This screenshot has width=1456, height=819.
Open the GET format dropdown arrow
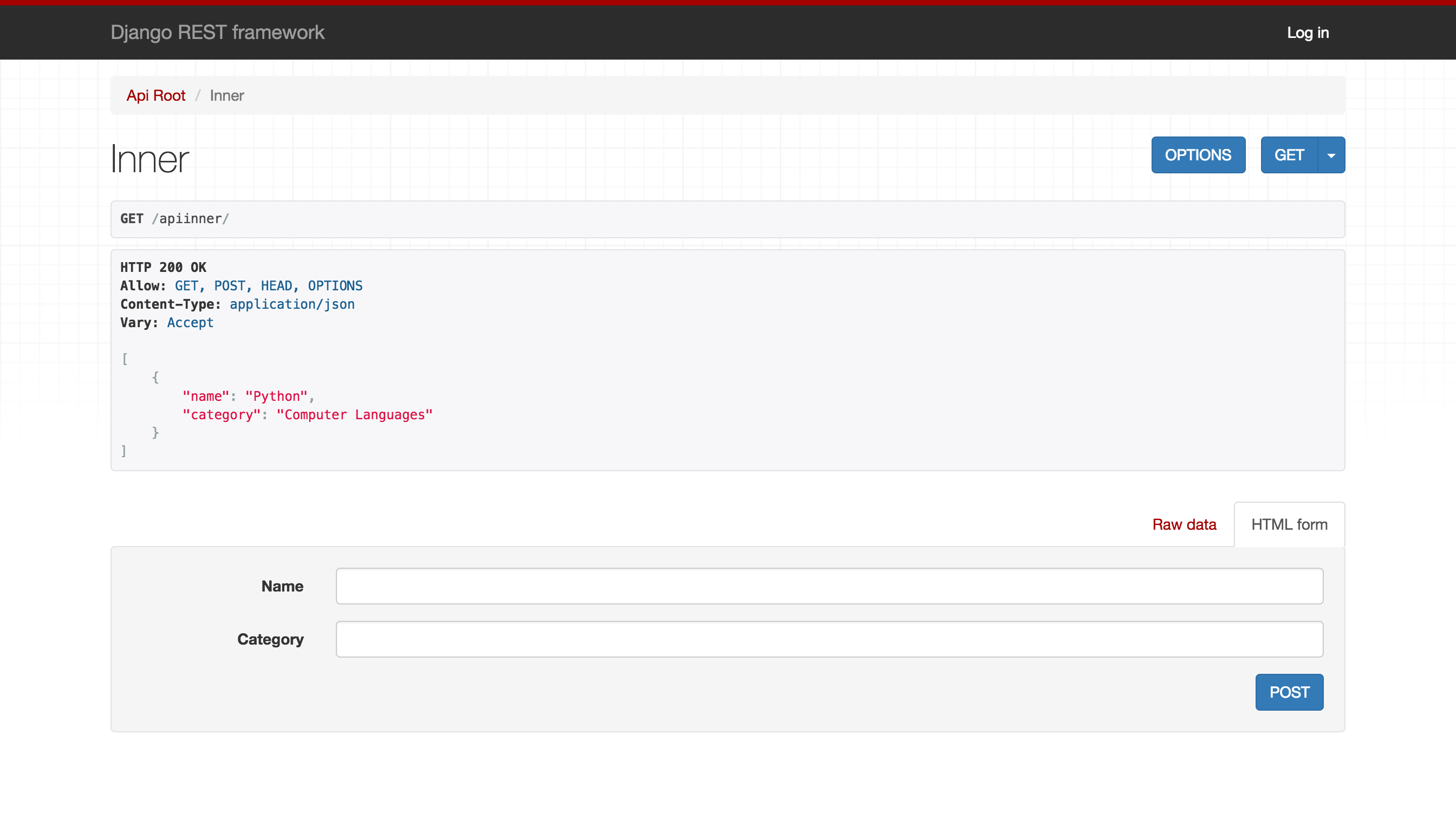[1331, 155]
